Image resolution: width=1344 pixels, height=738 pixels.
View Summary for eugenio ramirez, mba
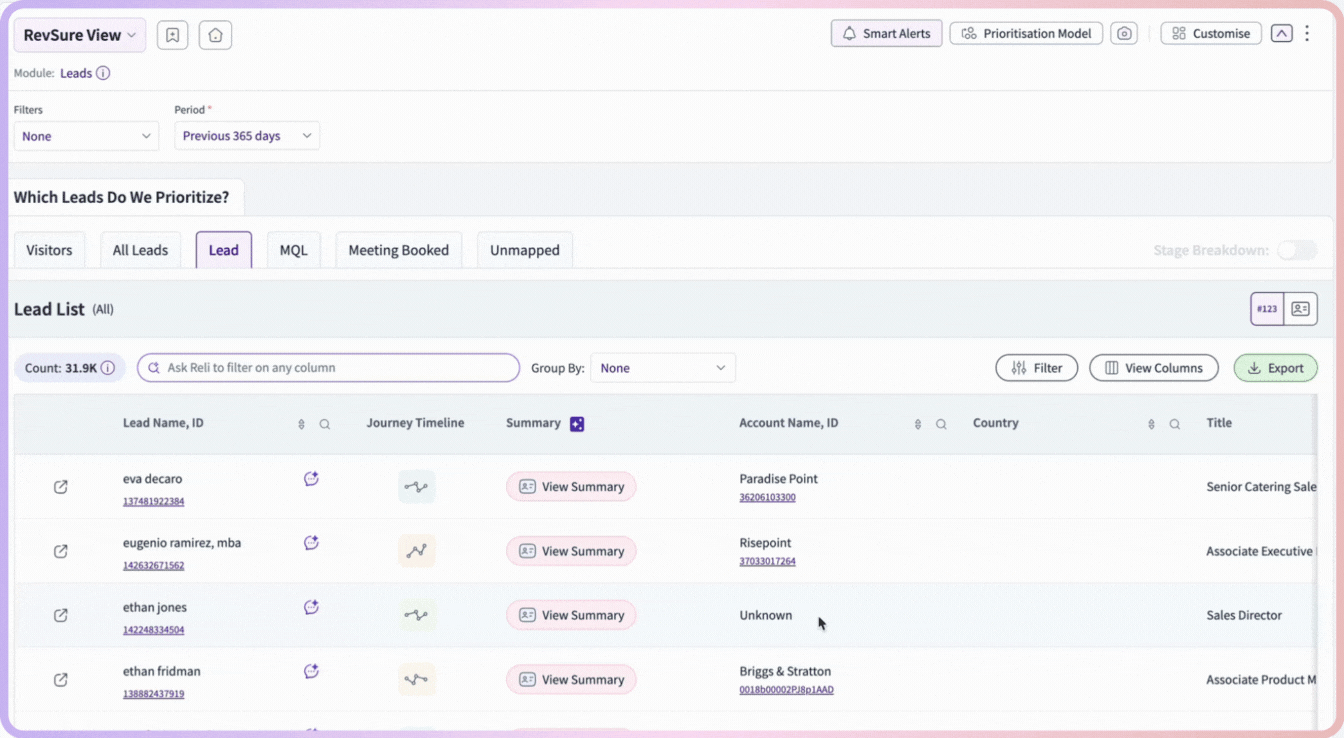coord(571,551)
